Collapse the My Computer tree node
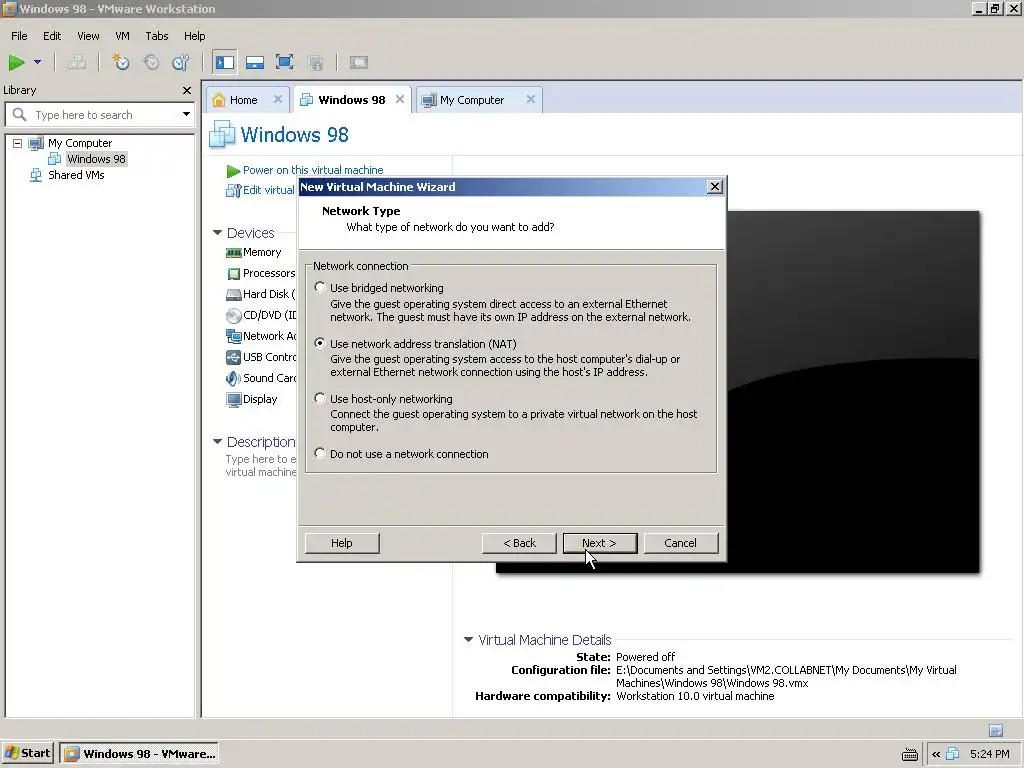 point(18,143)
